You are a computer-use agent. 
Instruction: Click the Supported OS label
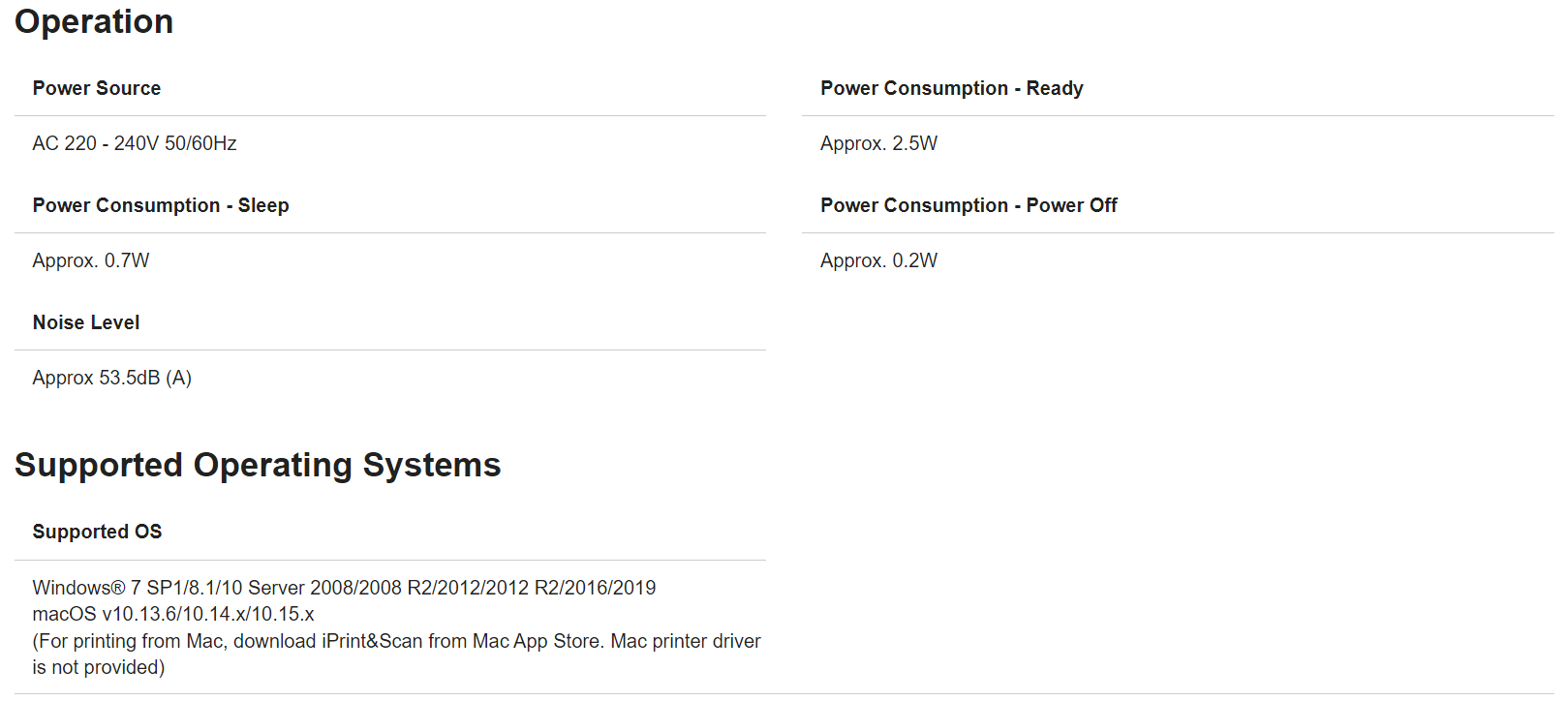click(97, 532)
